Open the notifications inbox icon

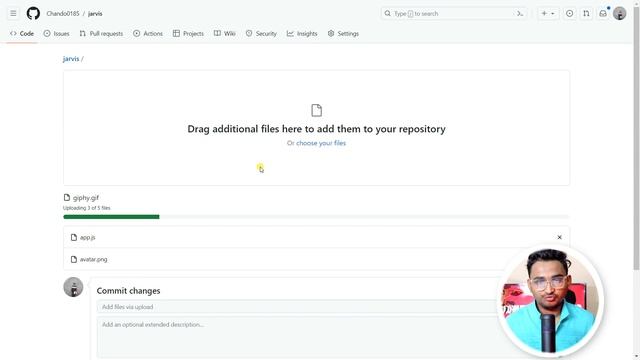coord(603,13)
